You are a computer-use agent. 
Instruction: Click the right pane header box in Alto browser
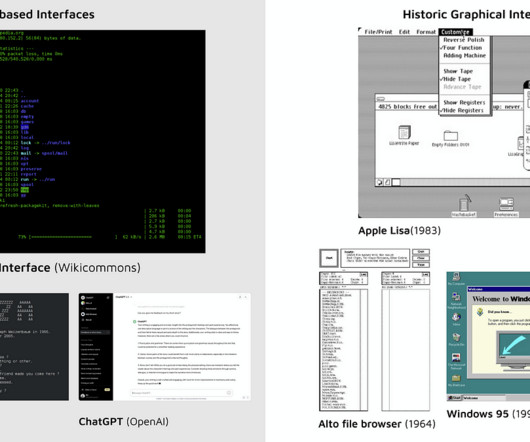pyautogui.click(x=406, y=278)
